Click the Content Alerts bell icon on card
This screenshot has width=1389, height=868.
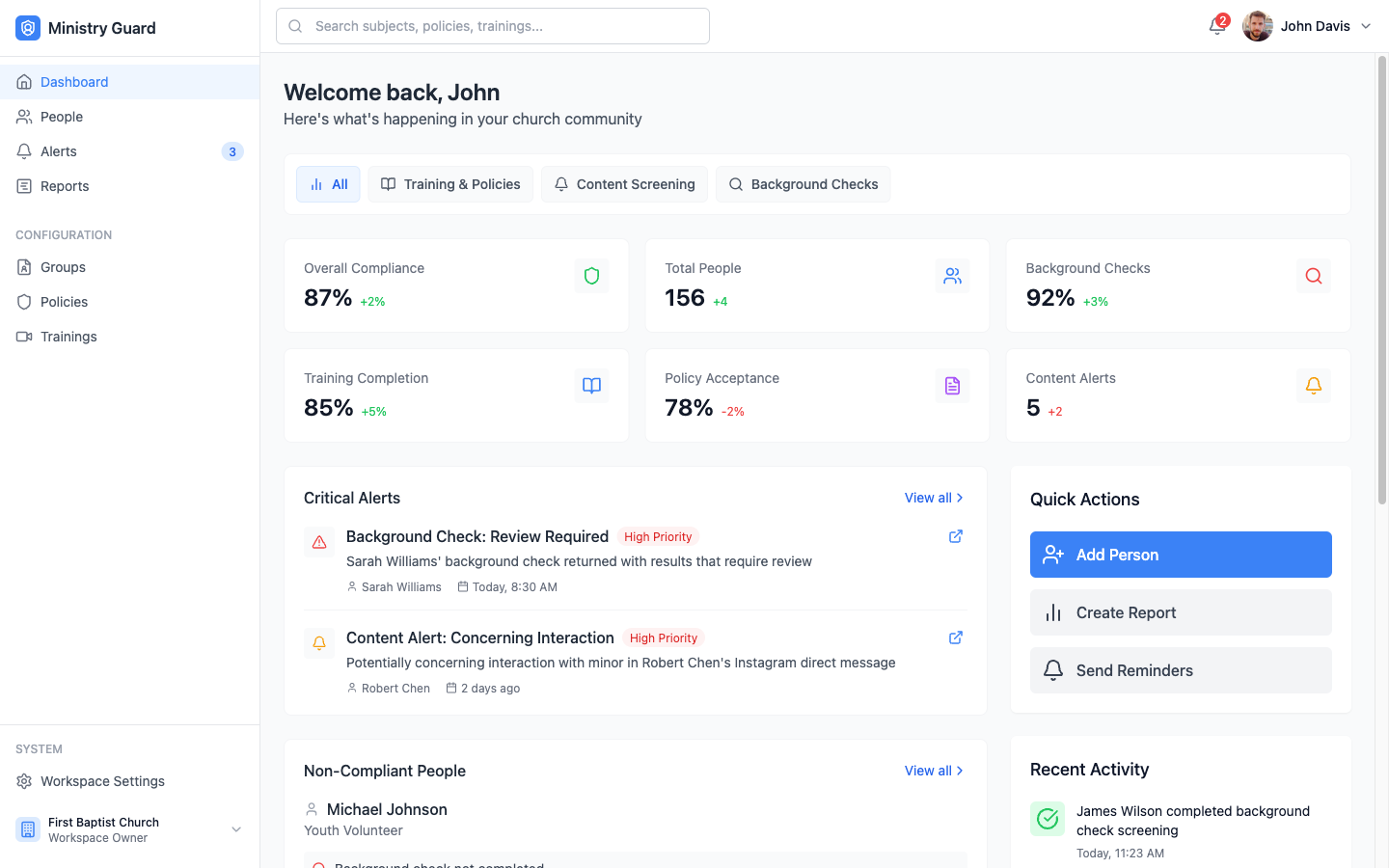1313,385
